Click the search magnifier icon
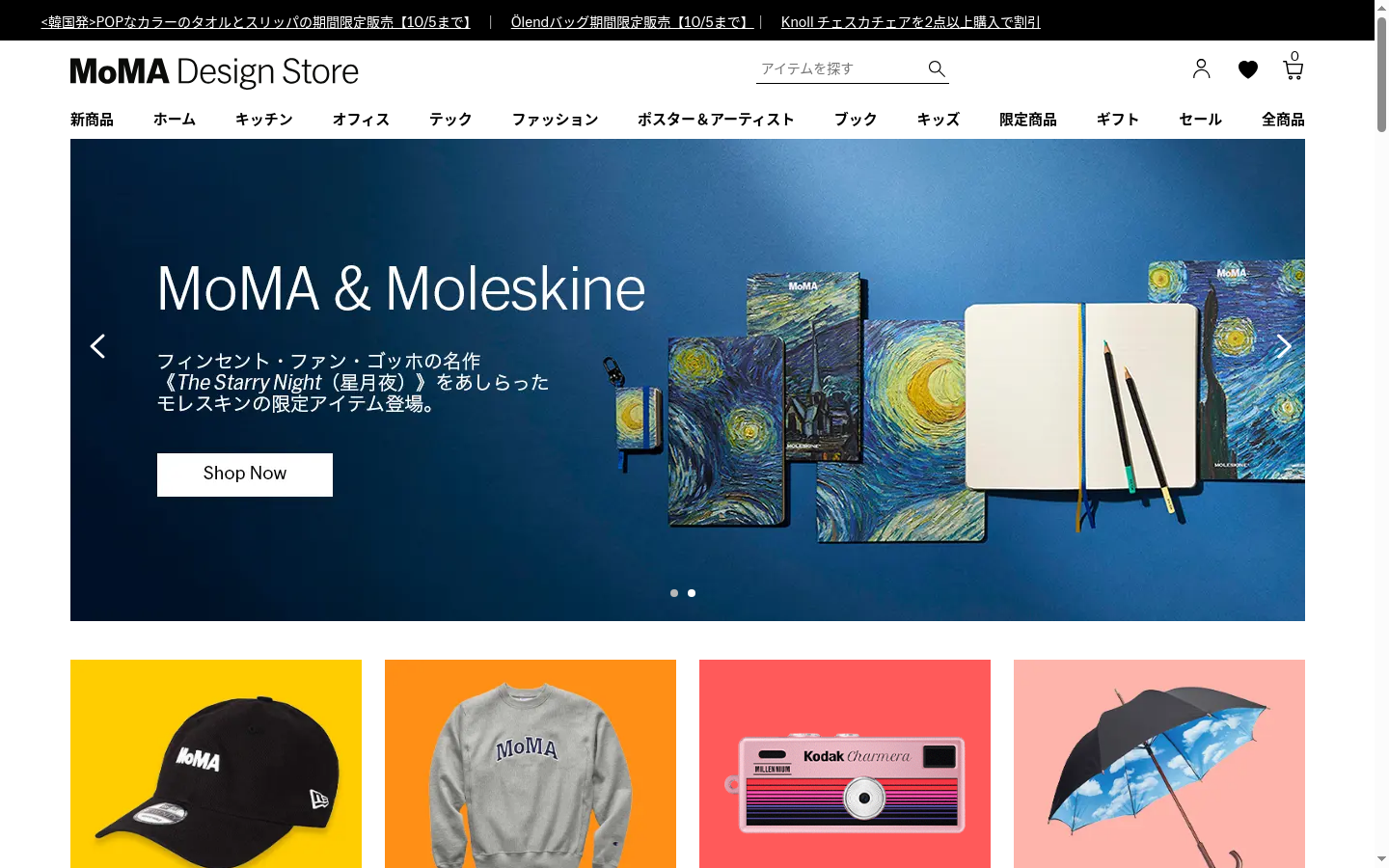Viewport: 1389px width, 868px height. (936, 68)
